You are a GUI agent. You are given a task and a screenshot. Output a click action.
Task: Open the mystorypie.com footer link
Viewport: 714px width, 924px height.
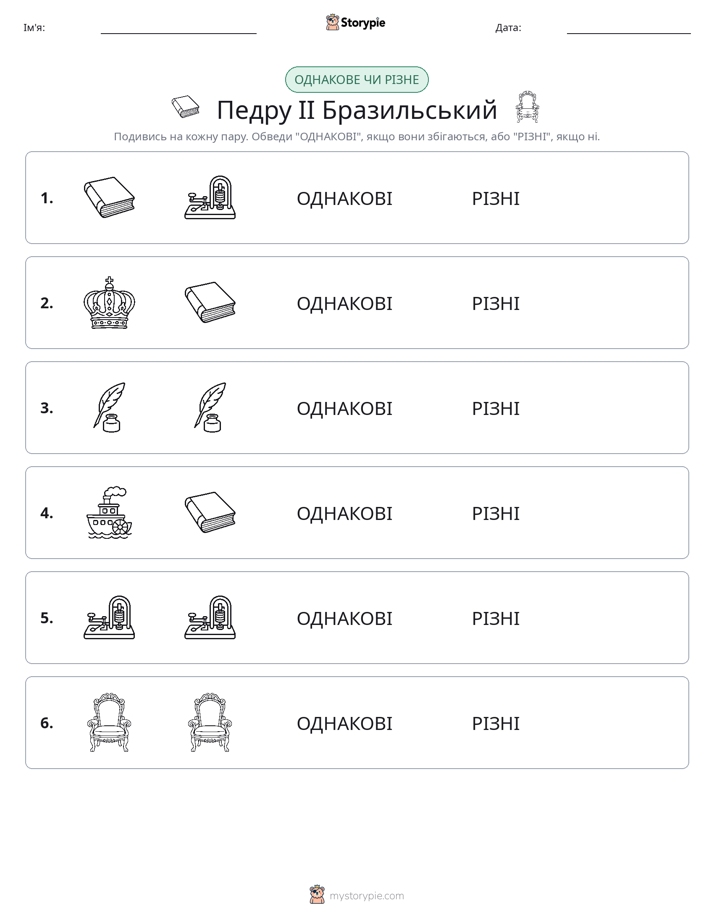357,895
